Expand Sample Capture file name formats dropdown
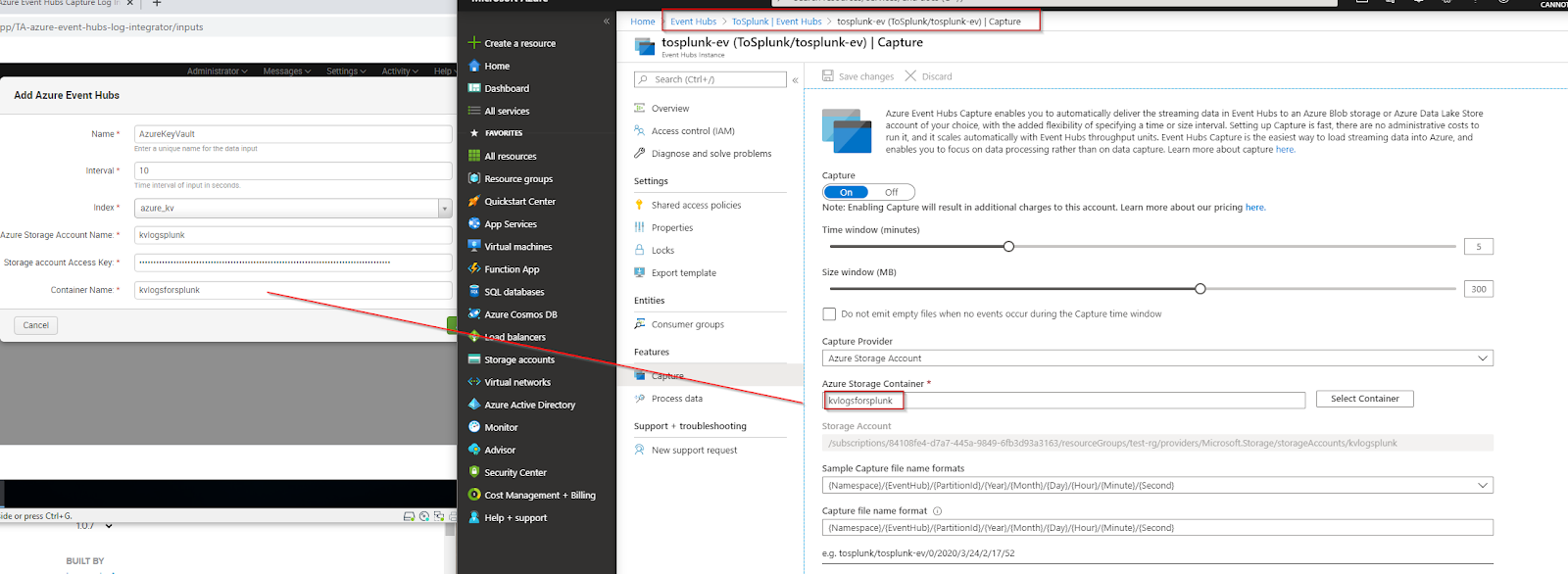Viewport: 1568px width, 574px height. (1157, 485)
